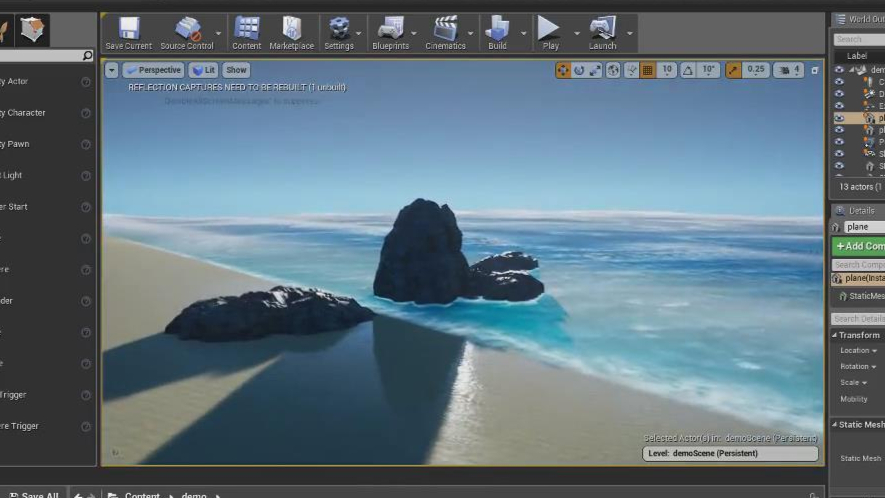The image size is (885, 498).
Task: Click the help icon next to Actor row
Action: 86,82
